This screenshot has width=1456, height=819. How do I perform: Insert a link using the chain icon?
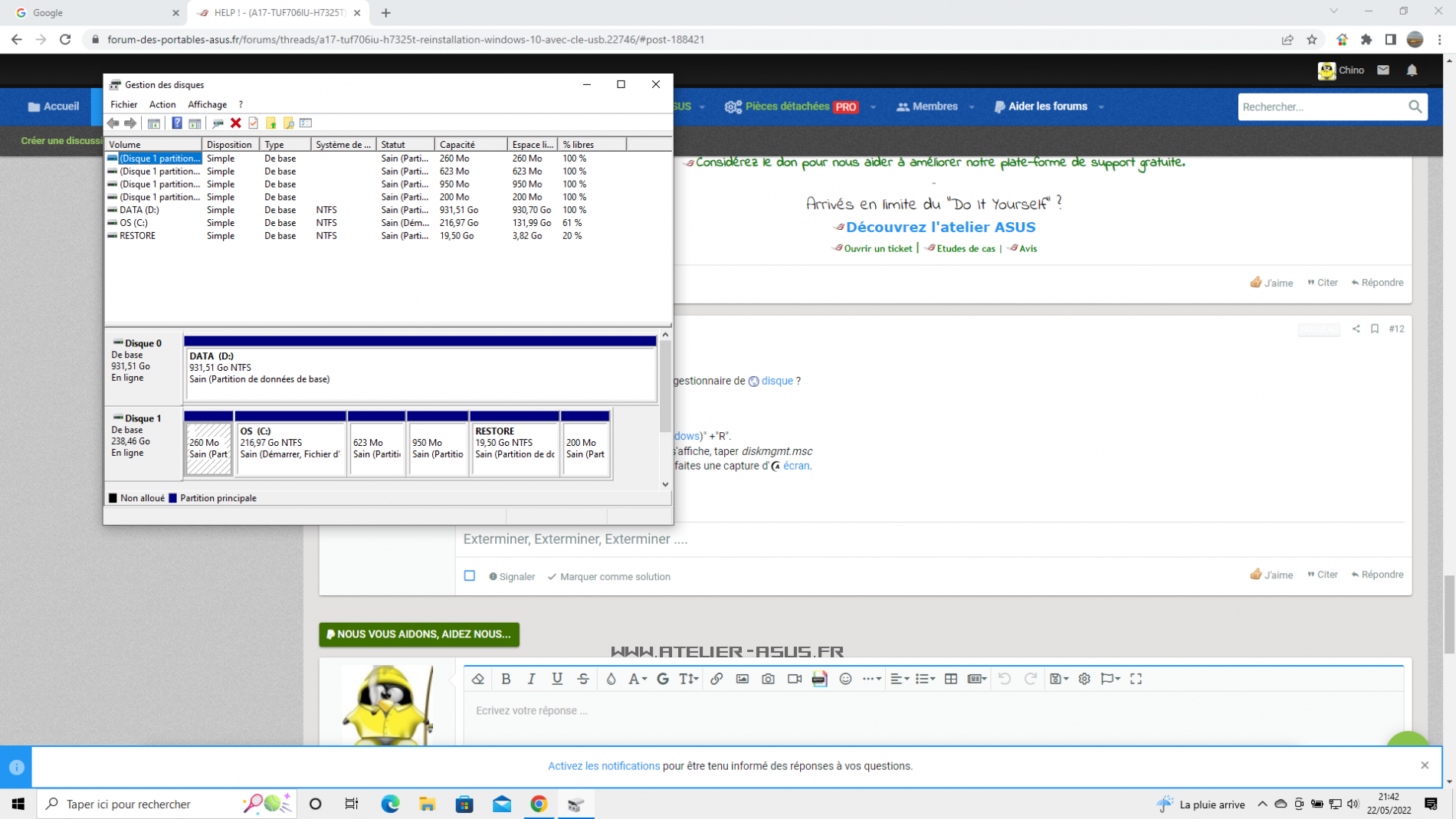pyautogui.click(x=717, y=679)
